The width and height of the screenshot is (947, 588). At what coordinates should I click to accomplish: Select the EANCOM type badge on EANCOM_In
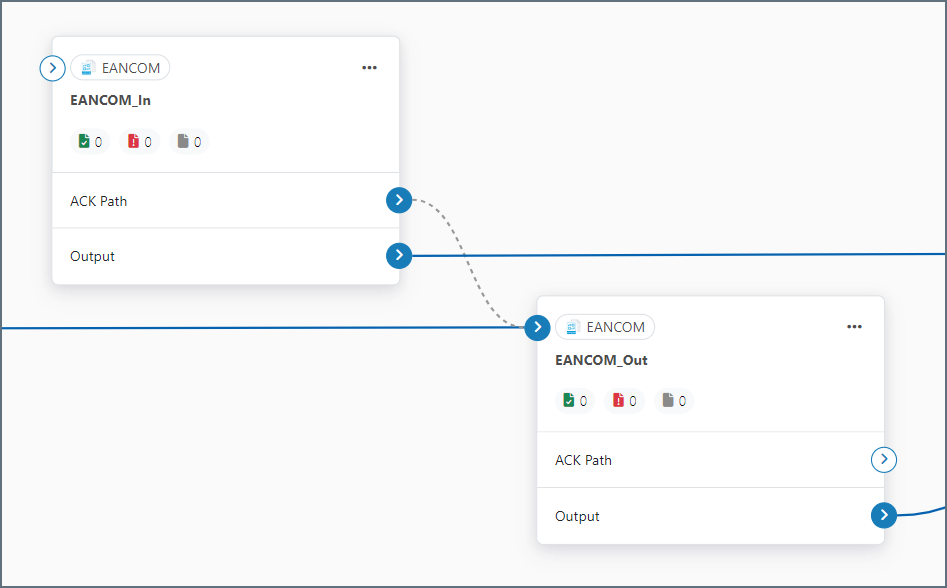121,68
